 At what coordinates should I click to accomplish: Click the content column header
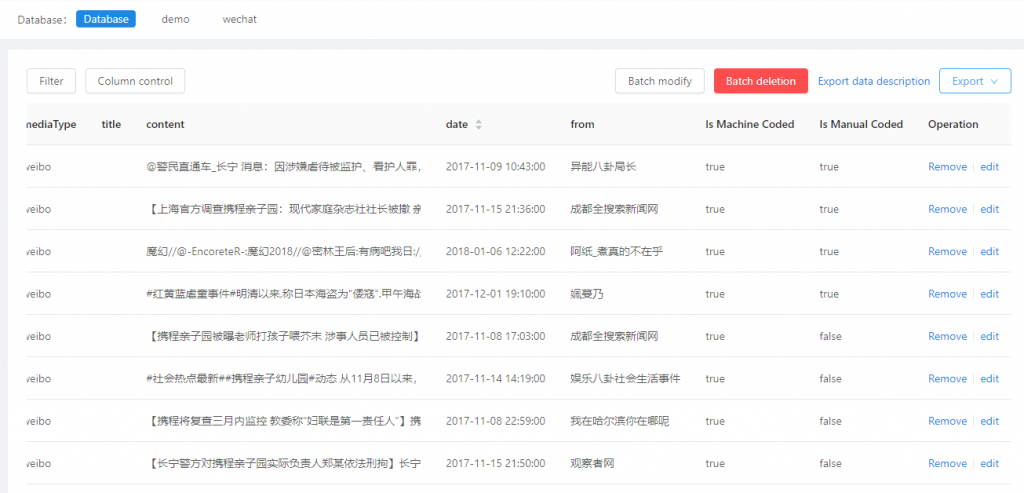point(165,125)
